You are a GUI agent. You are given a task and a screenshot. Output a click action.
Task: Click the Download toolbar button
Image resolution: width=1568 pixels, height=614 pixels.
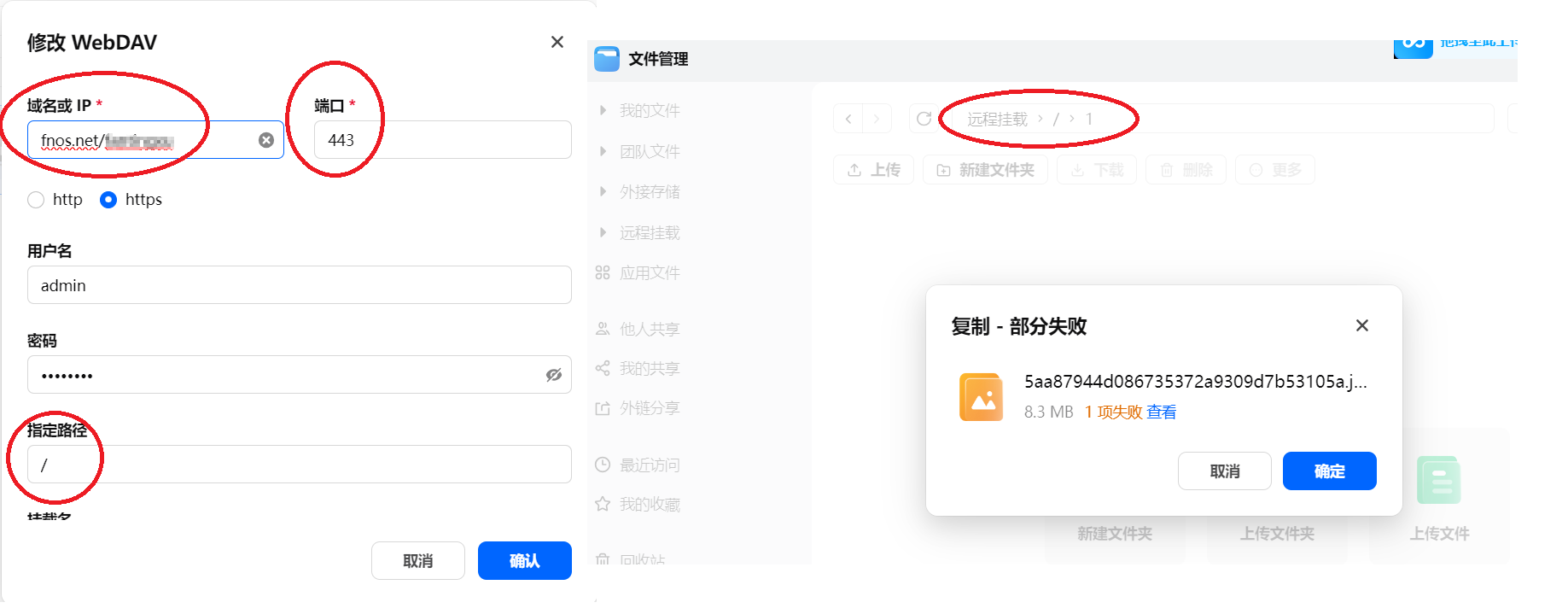1097,170
